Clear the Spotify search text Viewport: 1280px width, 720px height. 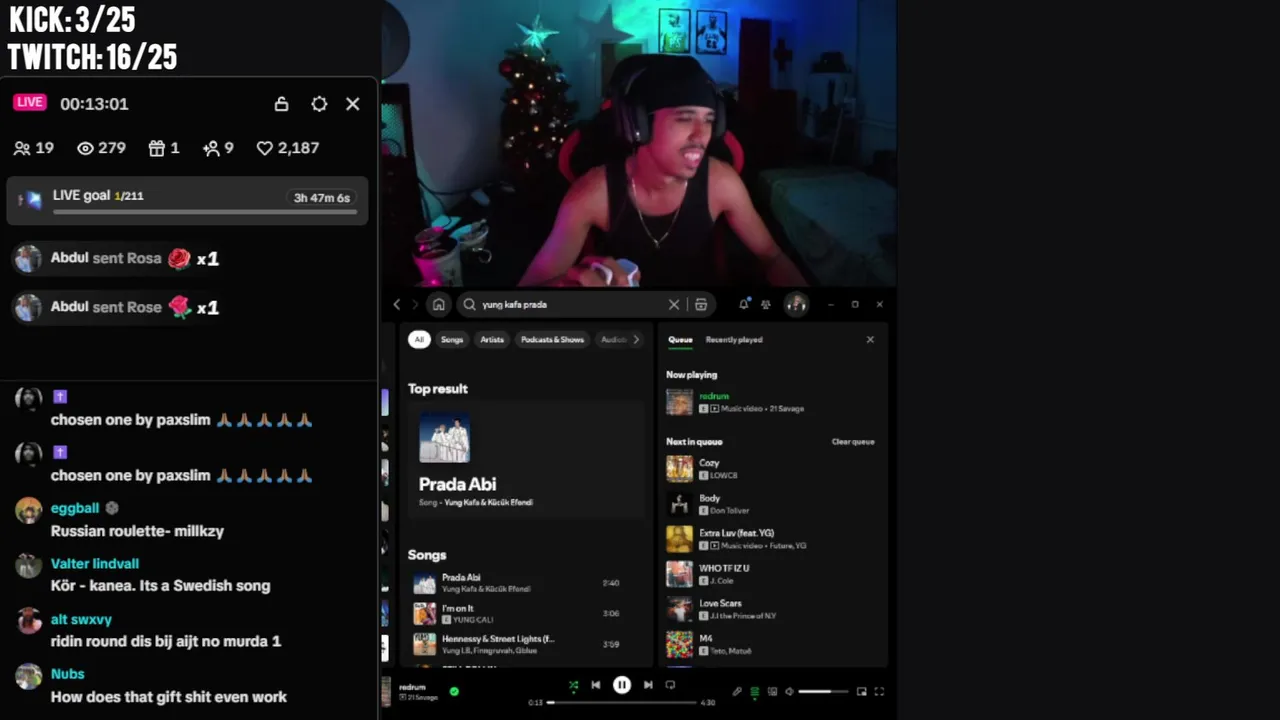674,305
